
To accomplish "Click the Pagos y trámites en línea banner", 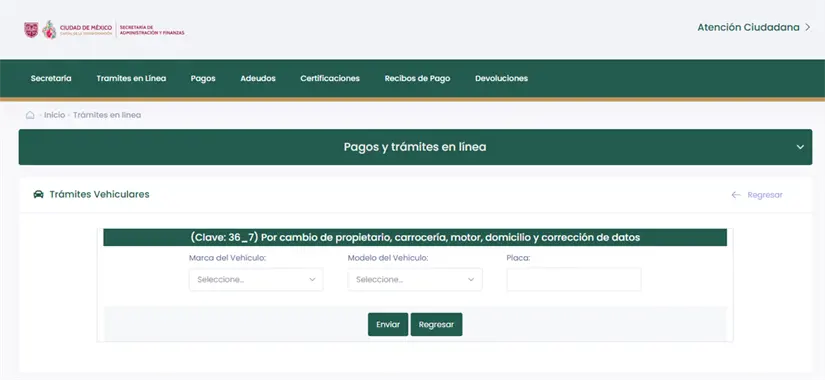I will click(415, 147).
